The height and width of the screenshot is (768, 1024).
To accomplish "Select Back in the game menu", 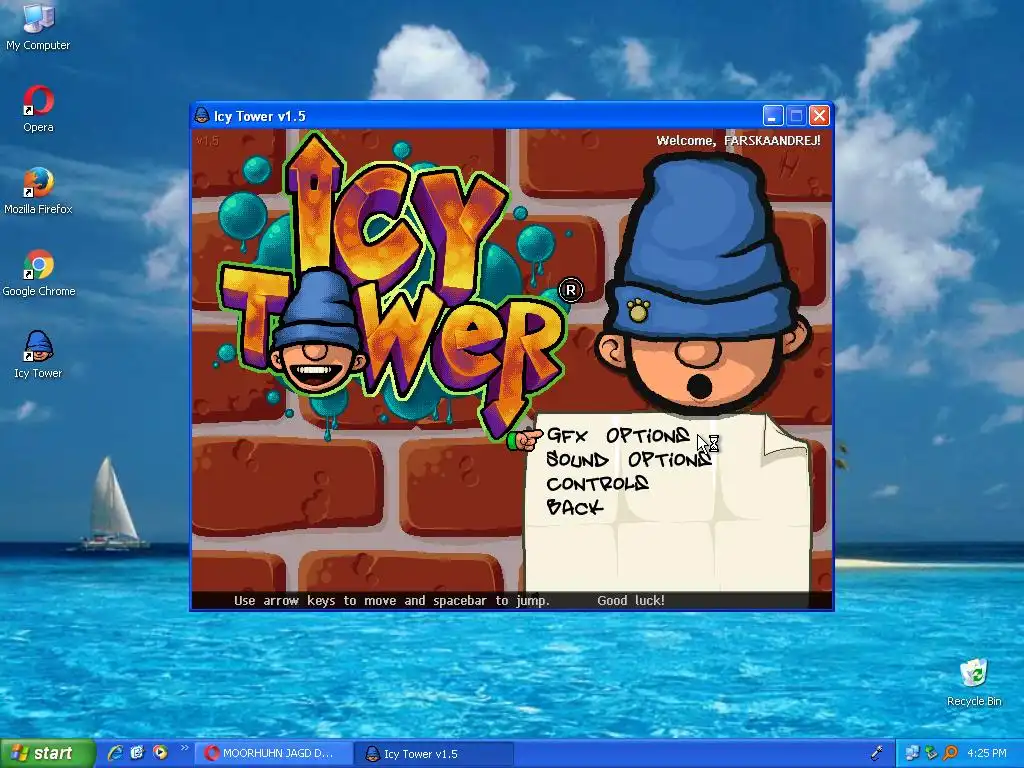I will pos(575,507).
